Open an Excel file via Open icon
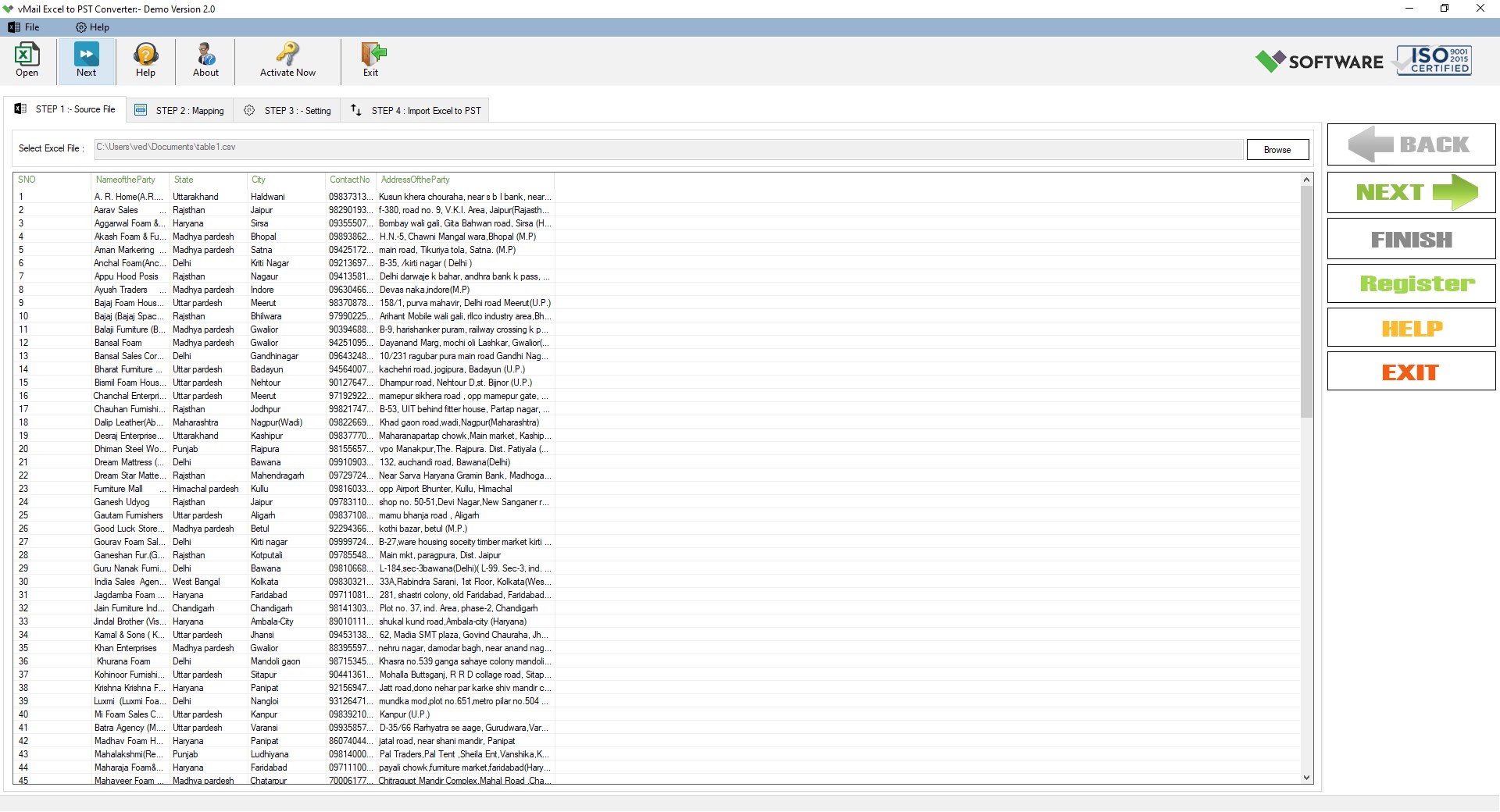This screenshot has height=812, width=1500. [27, 60]
